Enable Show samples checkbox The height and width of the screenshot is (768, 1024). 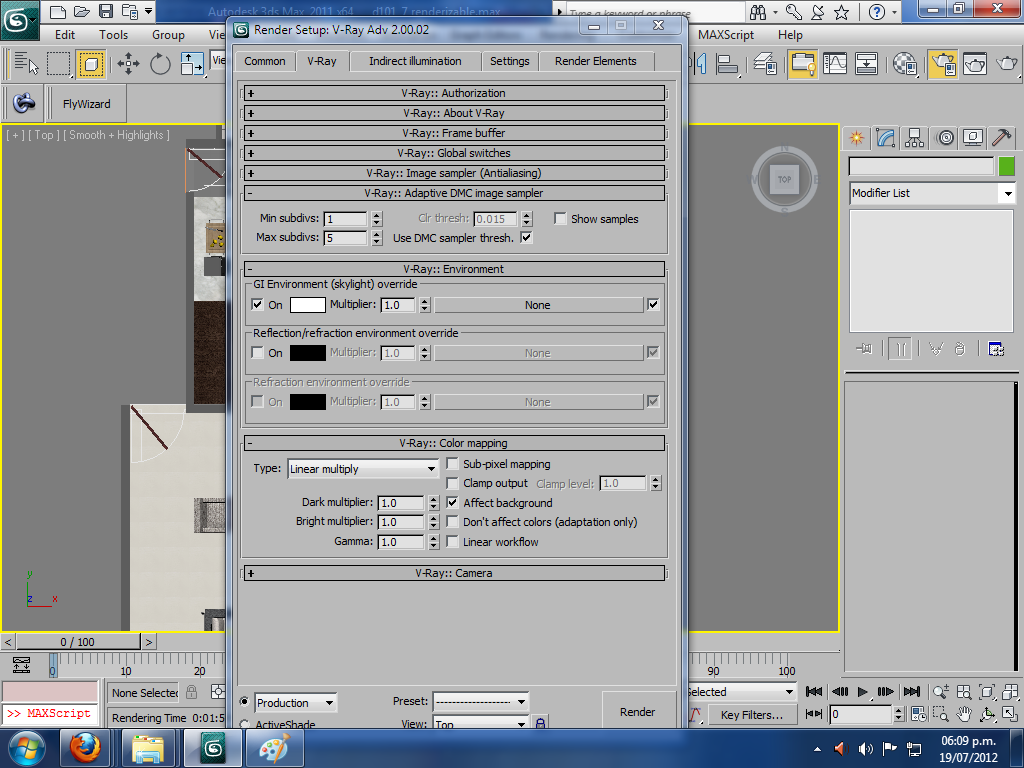560,219
